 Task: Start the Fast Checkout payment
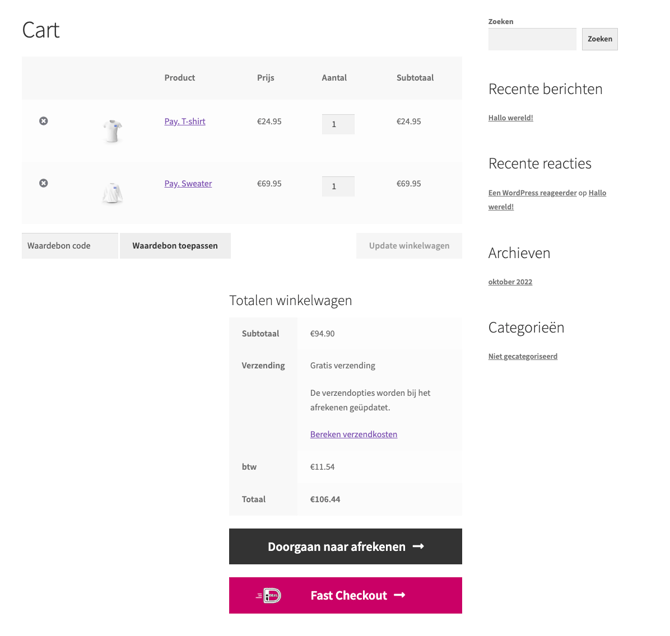tap(345, 595)
